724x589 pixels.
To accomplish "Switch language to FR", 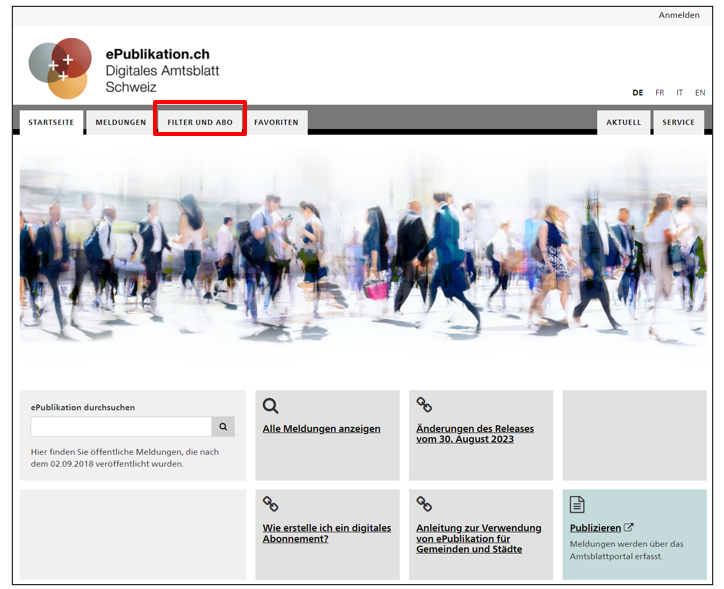I will click(x=660, y=93).
